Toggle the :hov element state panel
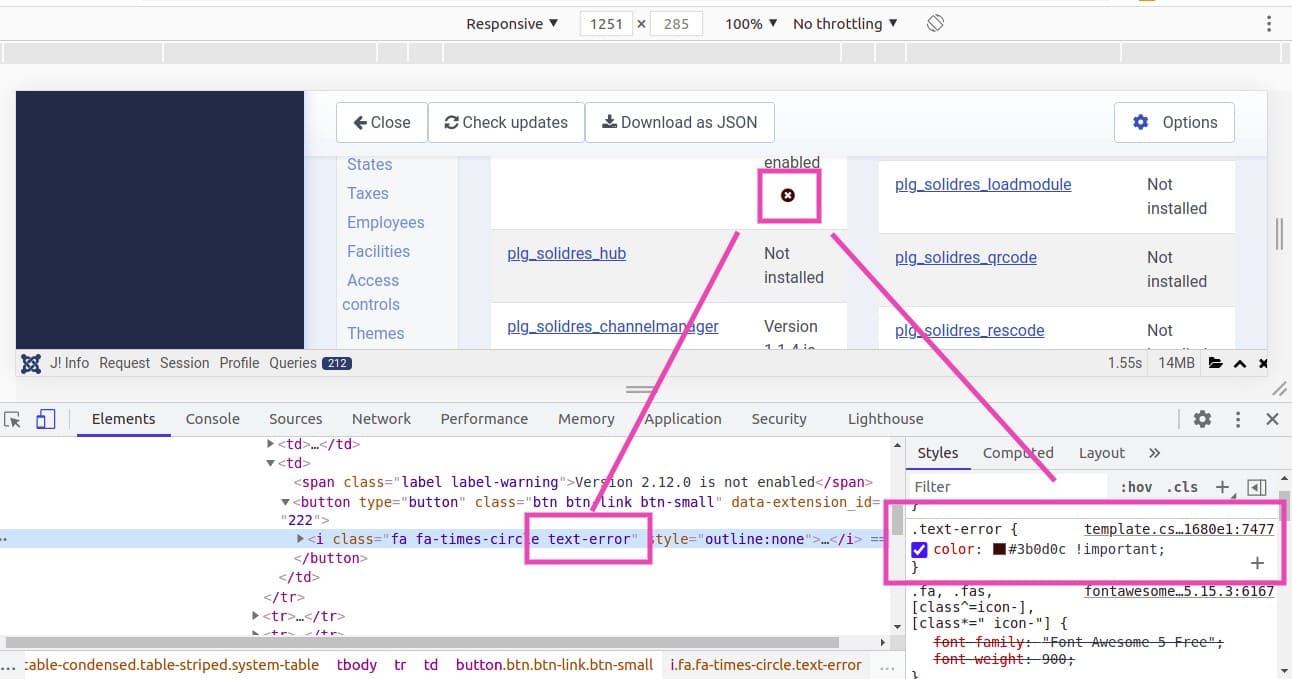This screenshot has width=1292, height=679. (x=1136, y=487)
